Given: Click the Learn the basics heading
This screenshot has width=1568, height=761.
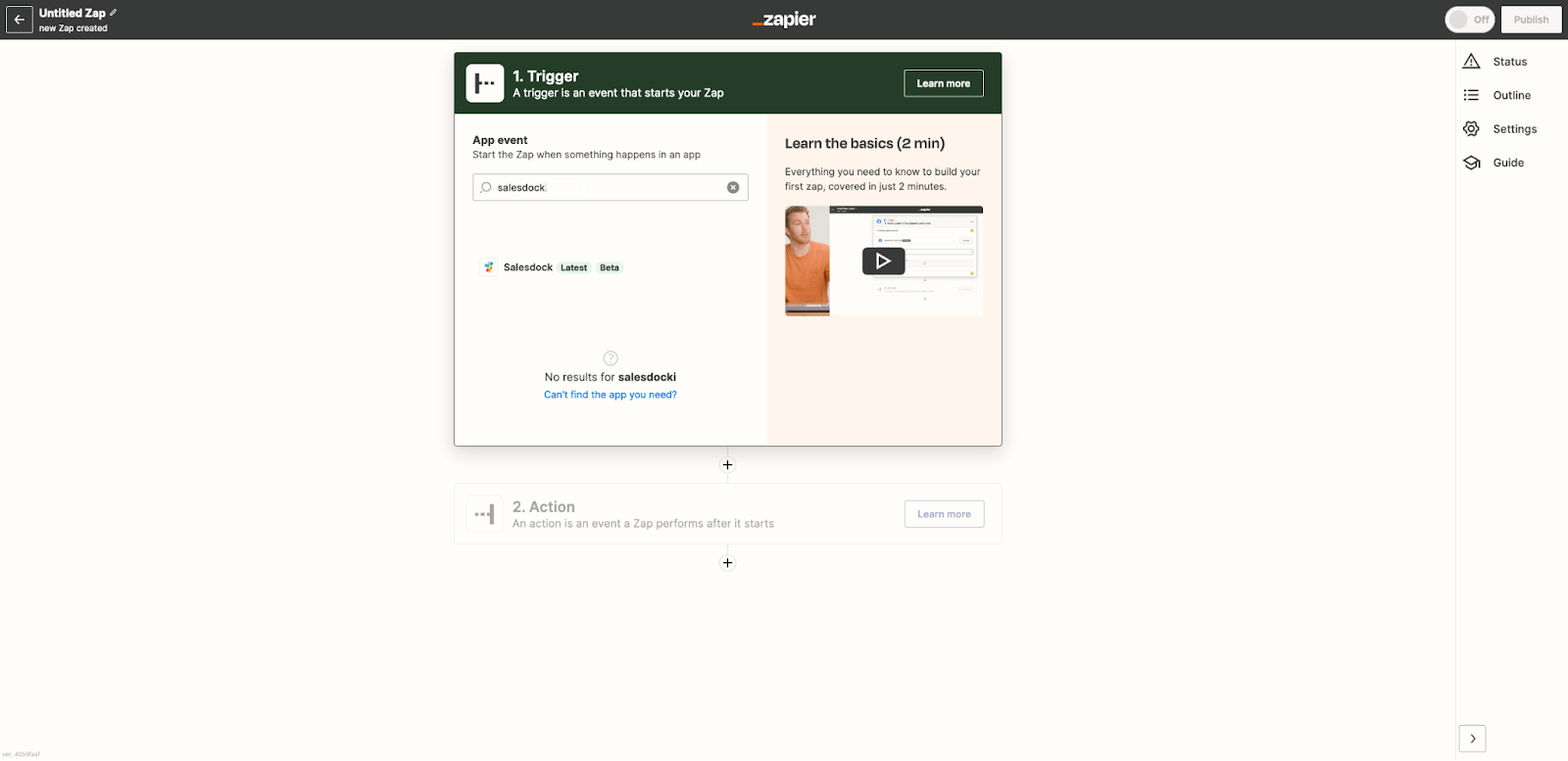Looking at the screenshot, I should point(864,143).
